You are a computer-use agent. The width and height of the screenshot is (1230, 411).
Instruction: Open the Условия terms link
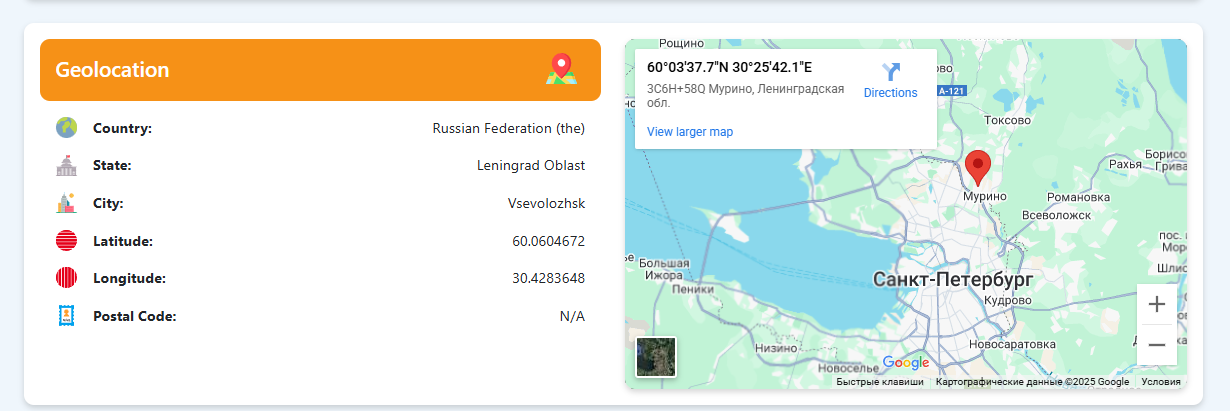(x=1161, y=382)
